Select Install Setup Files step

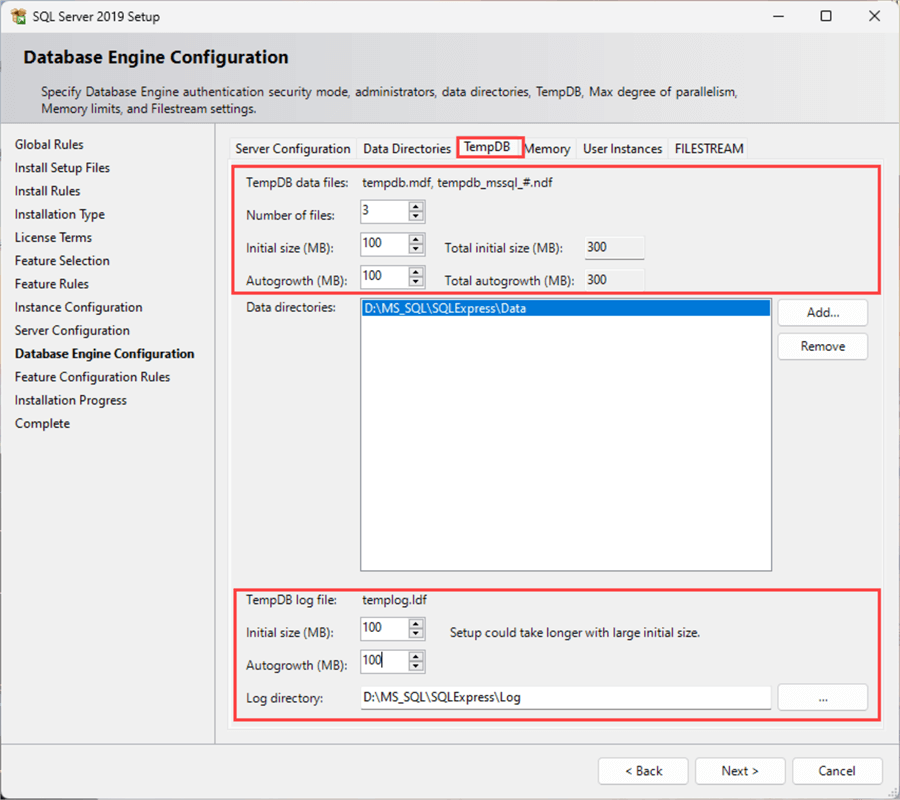coord(62,168)
